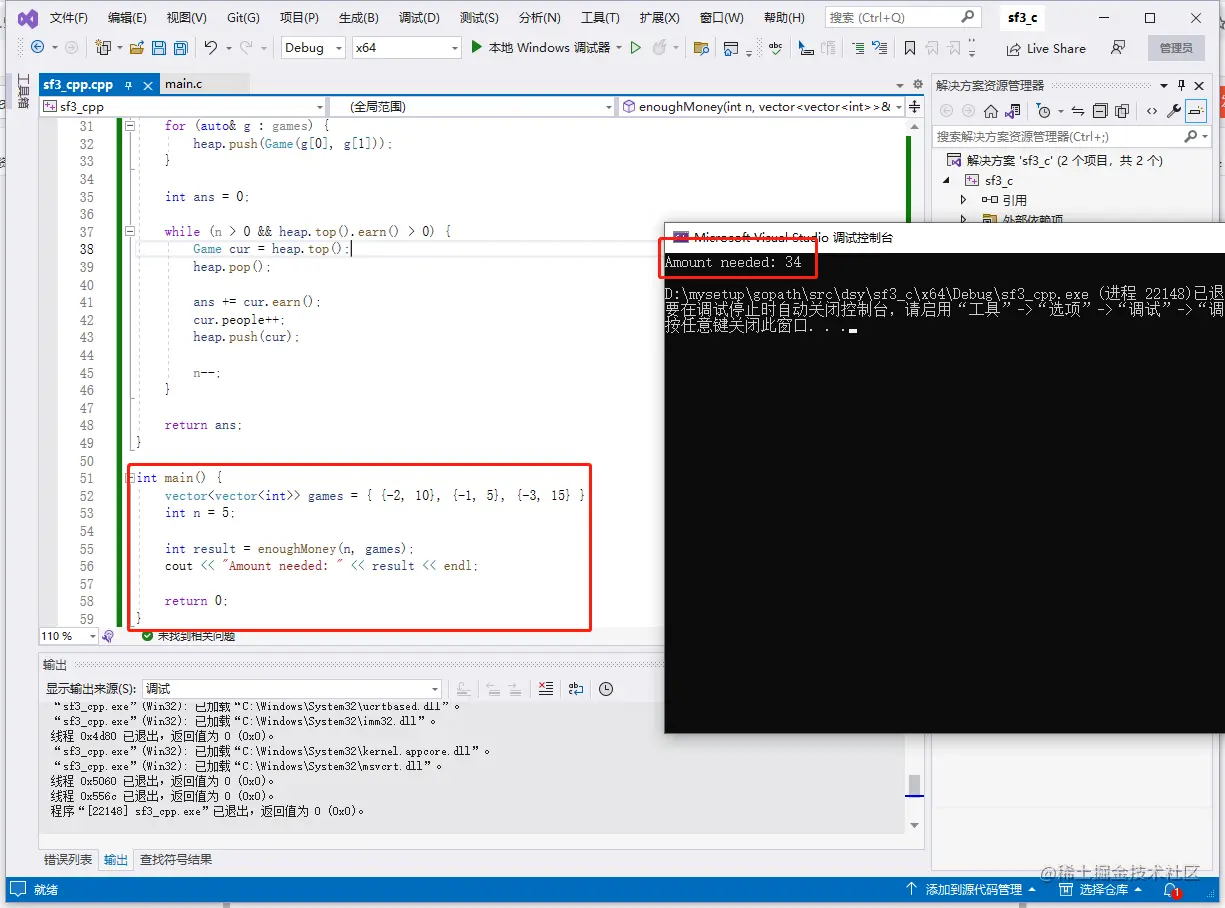Viewport: 1225px width, 908px height.
Task: Open the output source 调试 dropdown
Action: click(291, 689)
